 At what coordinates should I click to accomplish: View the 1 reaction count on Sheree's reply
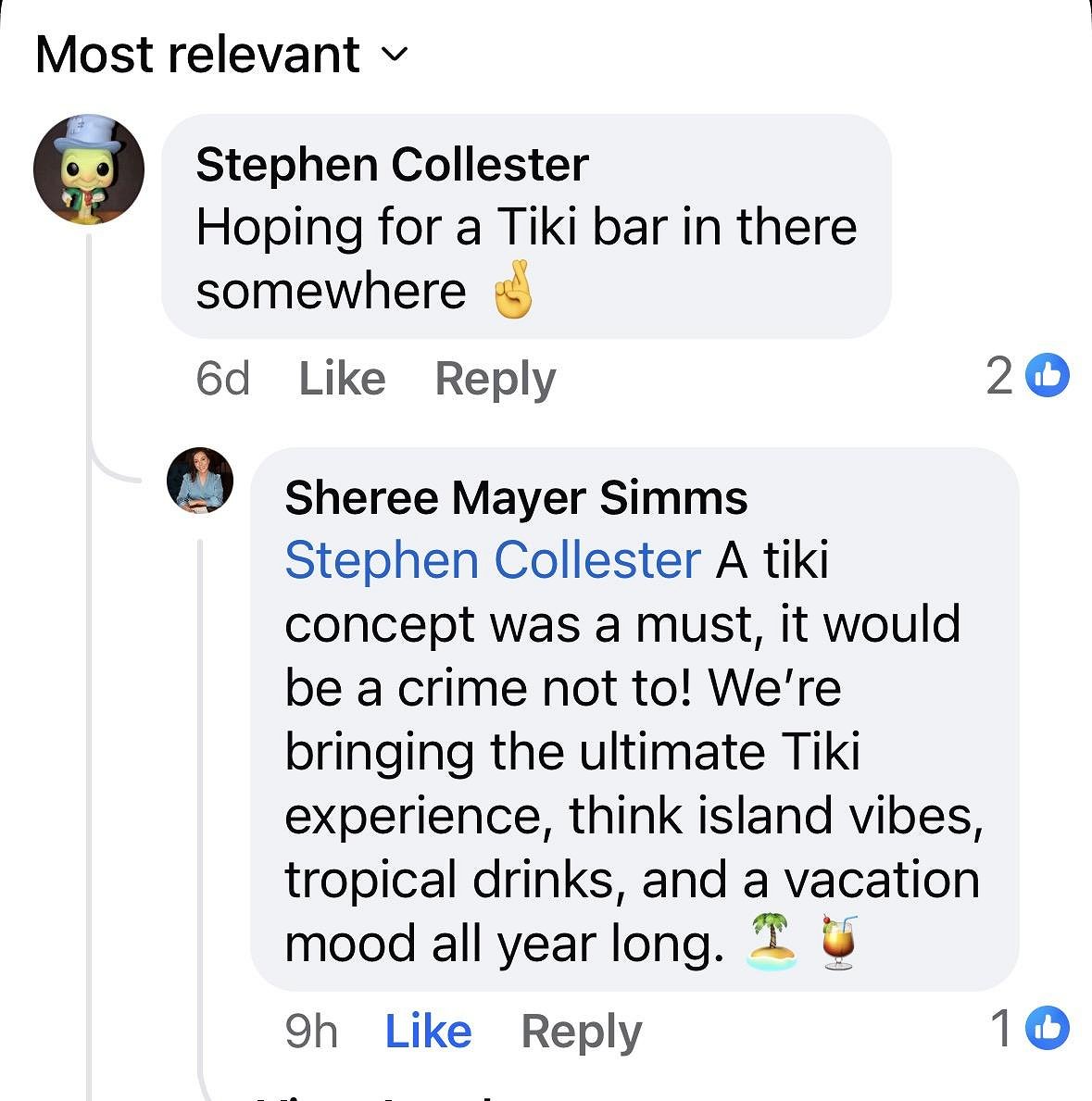[x=1002, y=1028]
